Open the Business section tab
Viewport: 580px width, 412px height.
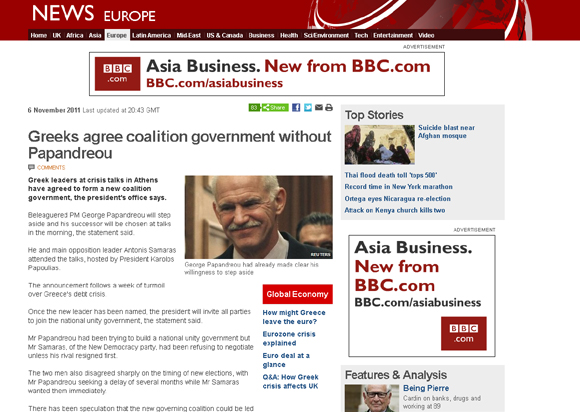click(x=261, y=36)
